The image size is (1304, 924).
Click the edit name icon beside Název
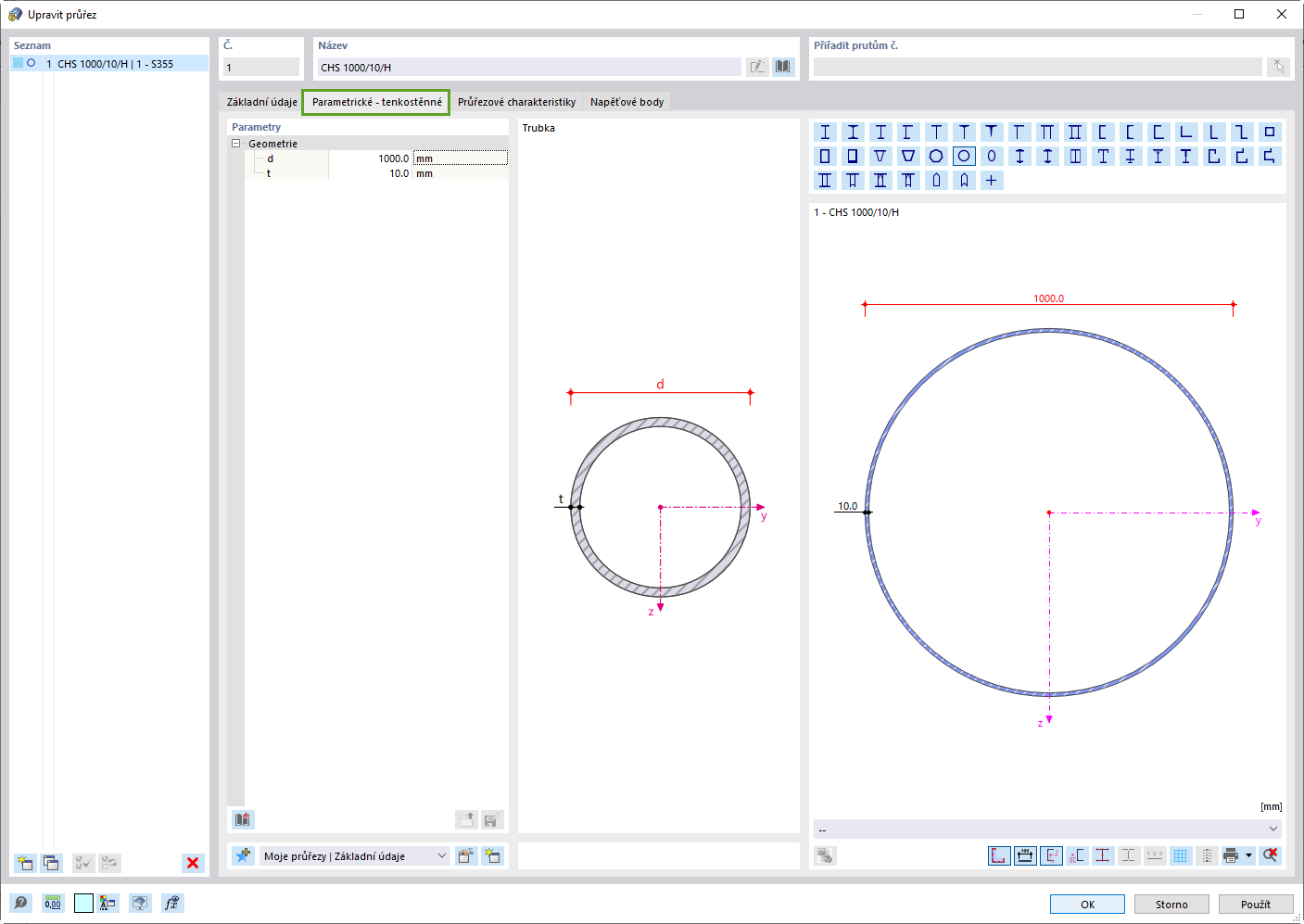757,67
